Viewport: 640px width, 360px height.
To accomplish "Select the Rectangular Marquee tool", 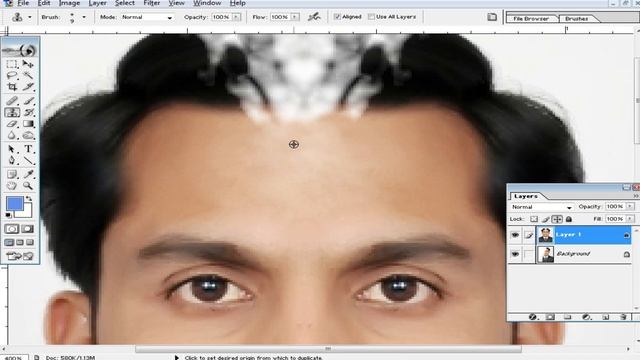I will point(12,64).
